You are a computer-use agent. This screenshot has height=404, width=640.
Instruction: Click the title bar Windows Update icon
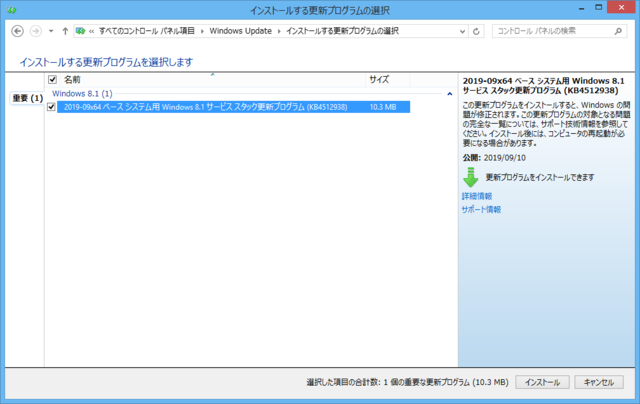click(11, 10)
